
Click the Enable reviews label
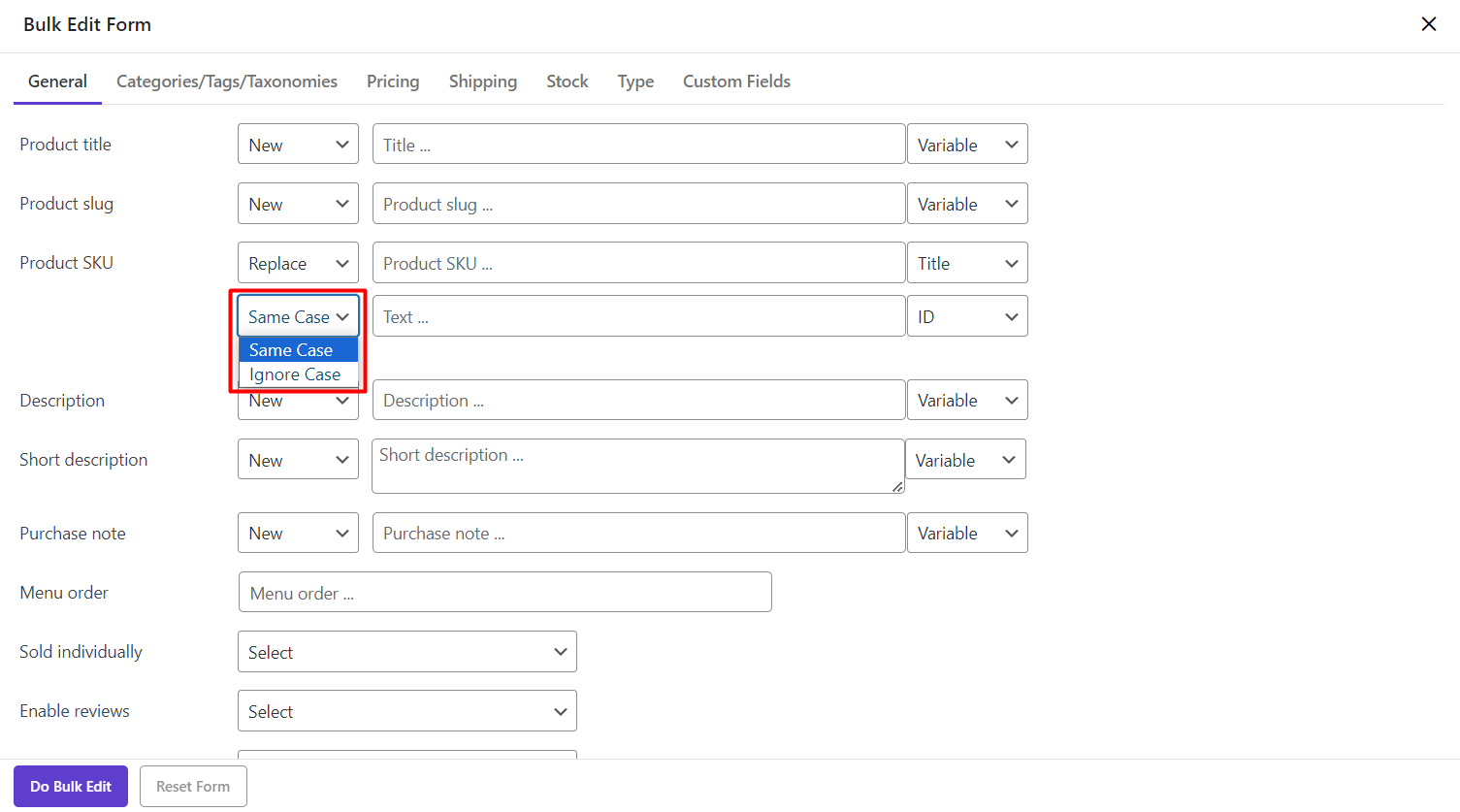[74, 711]
